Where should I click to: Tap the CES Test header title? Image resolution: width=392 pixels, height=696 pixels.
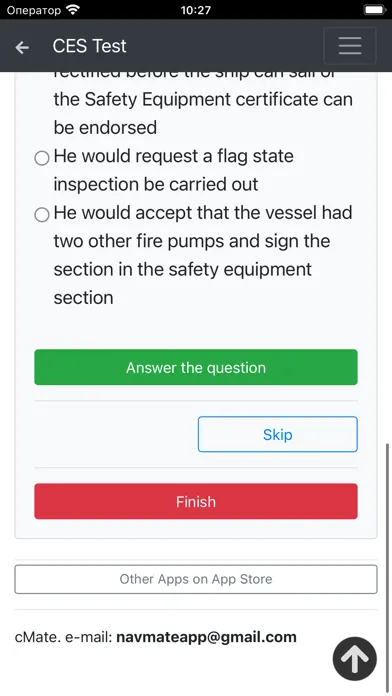click(89, 46)
